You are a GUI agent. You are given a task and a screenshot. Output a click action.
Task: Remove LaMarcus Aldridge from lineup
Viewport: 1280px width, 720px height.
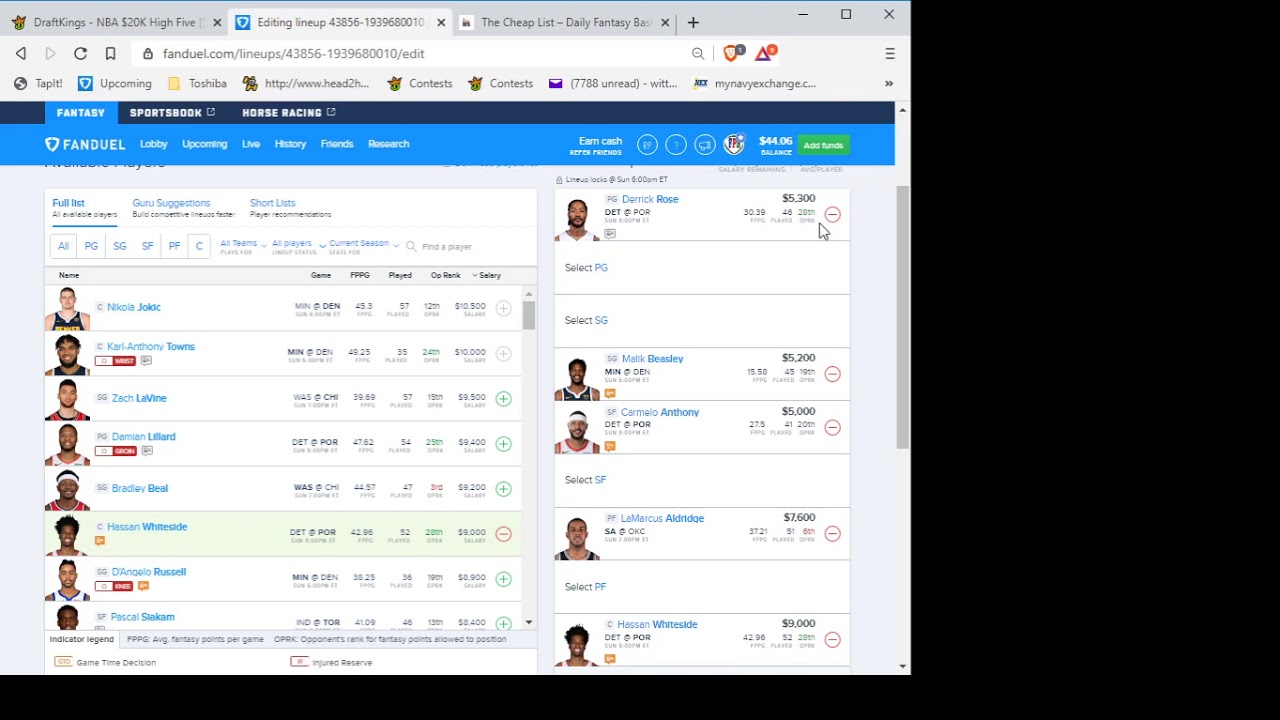(832, 533)
